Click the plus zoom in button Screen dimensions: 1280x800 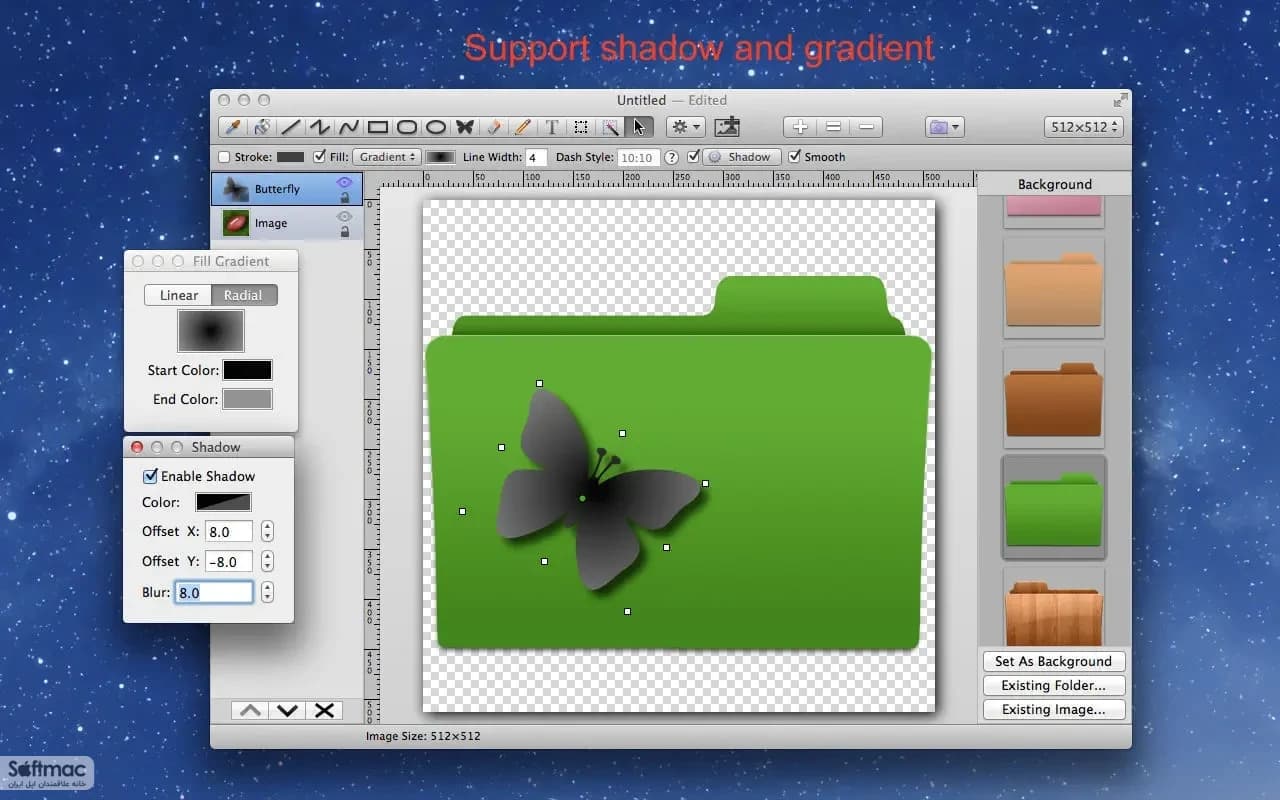pos(799,127)
